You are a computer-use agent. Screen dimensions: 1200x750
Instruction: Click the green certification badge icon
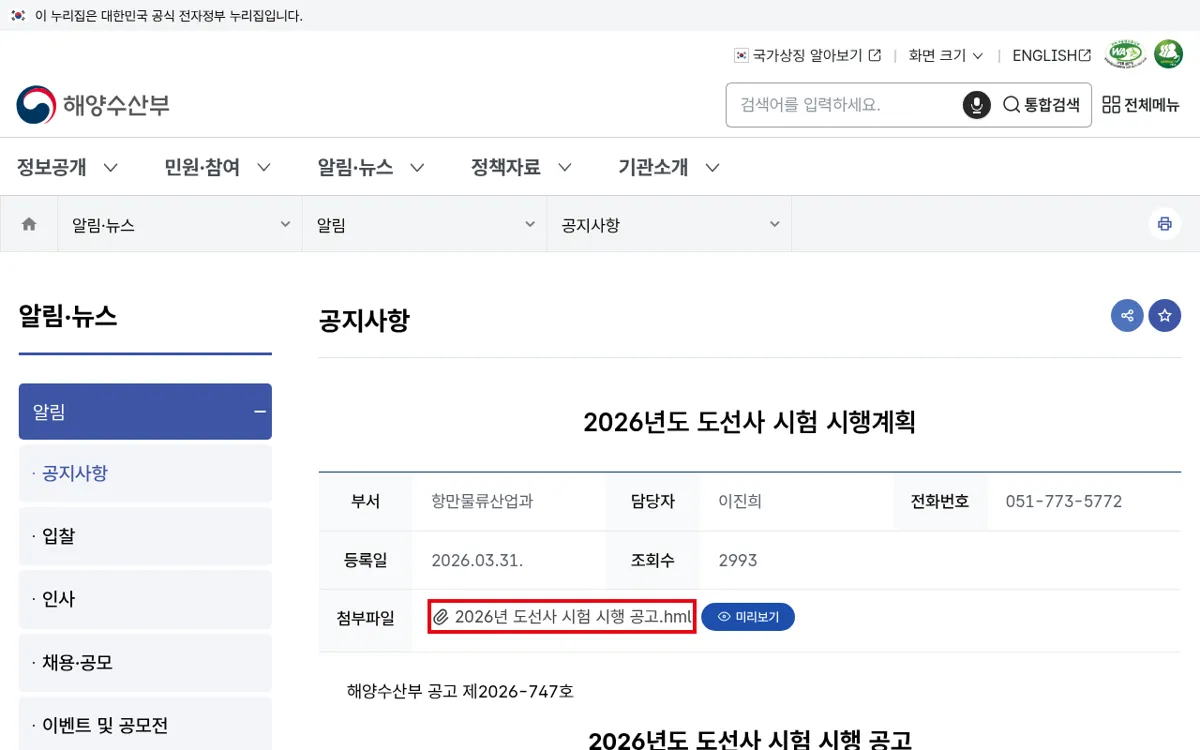coord(1168,55)
